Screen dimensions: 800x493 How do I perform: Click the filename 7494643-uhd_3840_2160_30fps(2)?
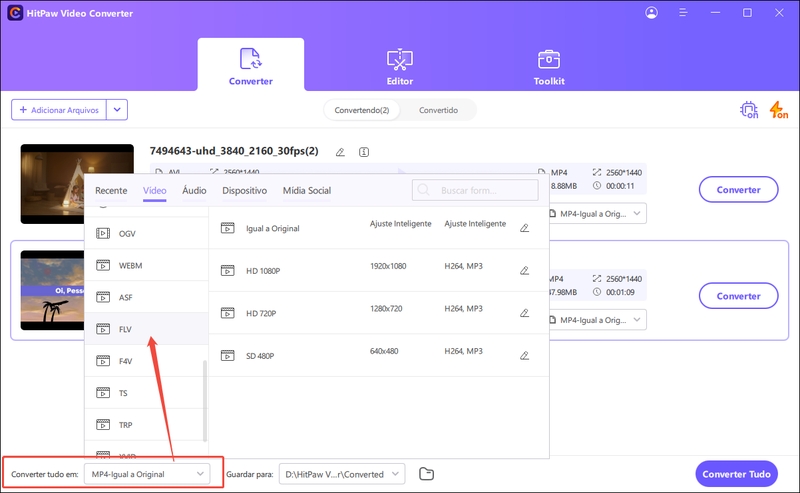pyautogui.click(x=234, y=151)
